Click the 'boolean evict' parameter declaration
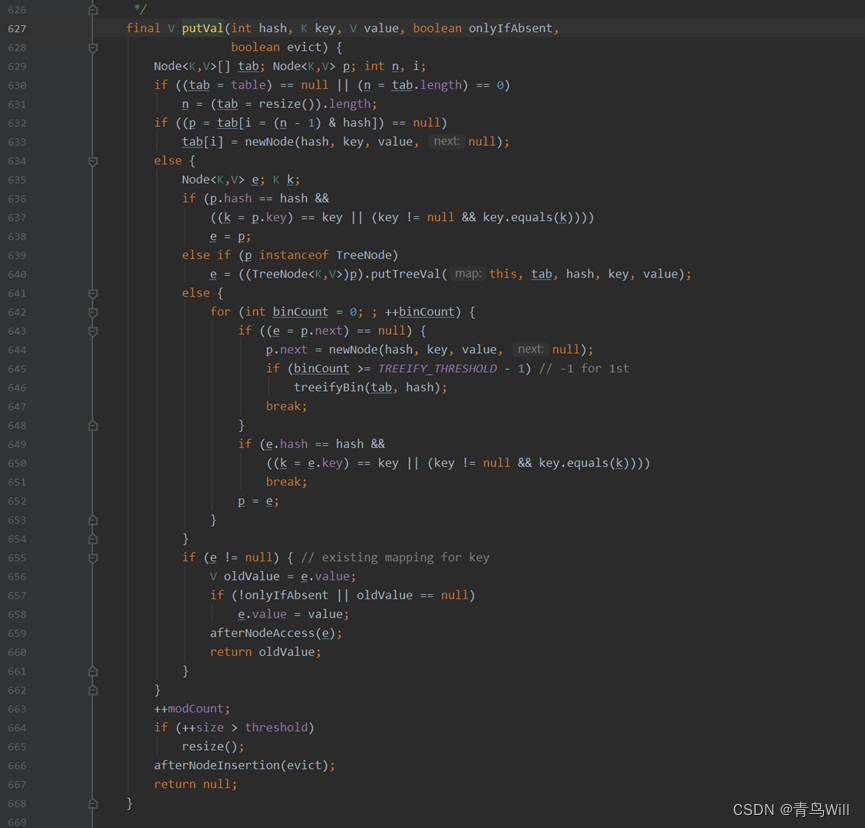The width and height of the screenshot is (865, 828). pyautogui.click(x=275, y=47)
